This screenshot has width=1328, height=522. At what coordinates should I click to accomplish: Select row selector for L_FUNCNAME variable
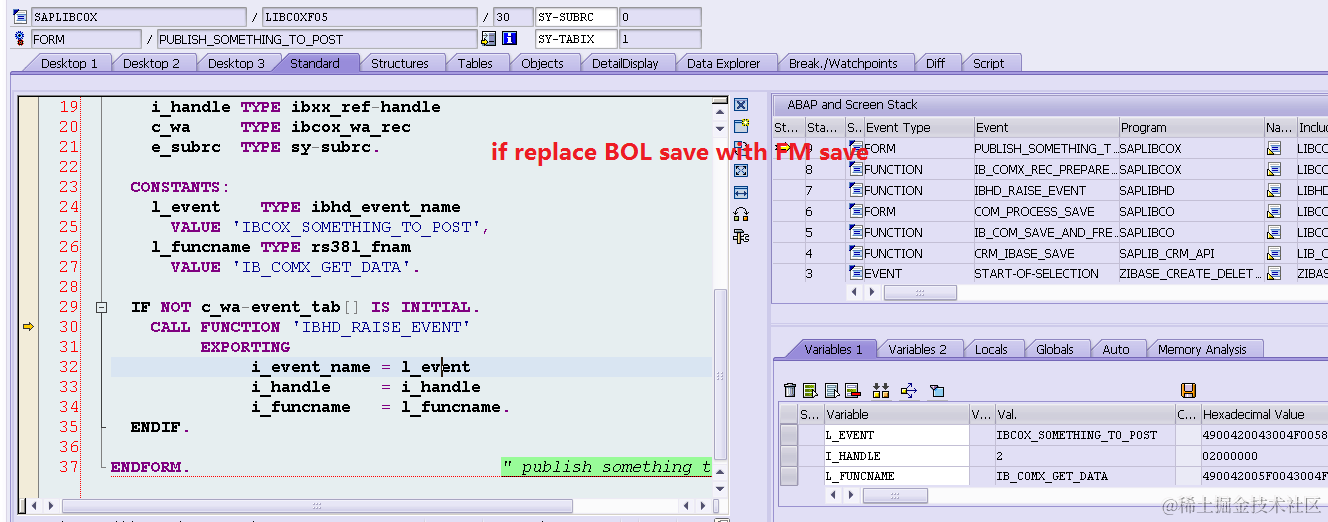tap(789, 476)
